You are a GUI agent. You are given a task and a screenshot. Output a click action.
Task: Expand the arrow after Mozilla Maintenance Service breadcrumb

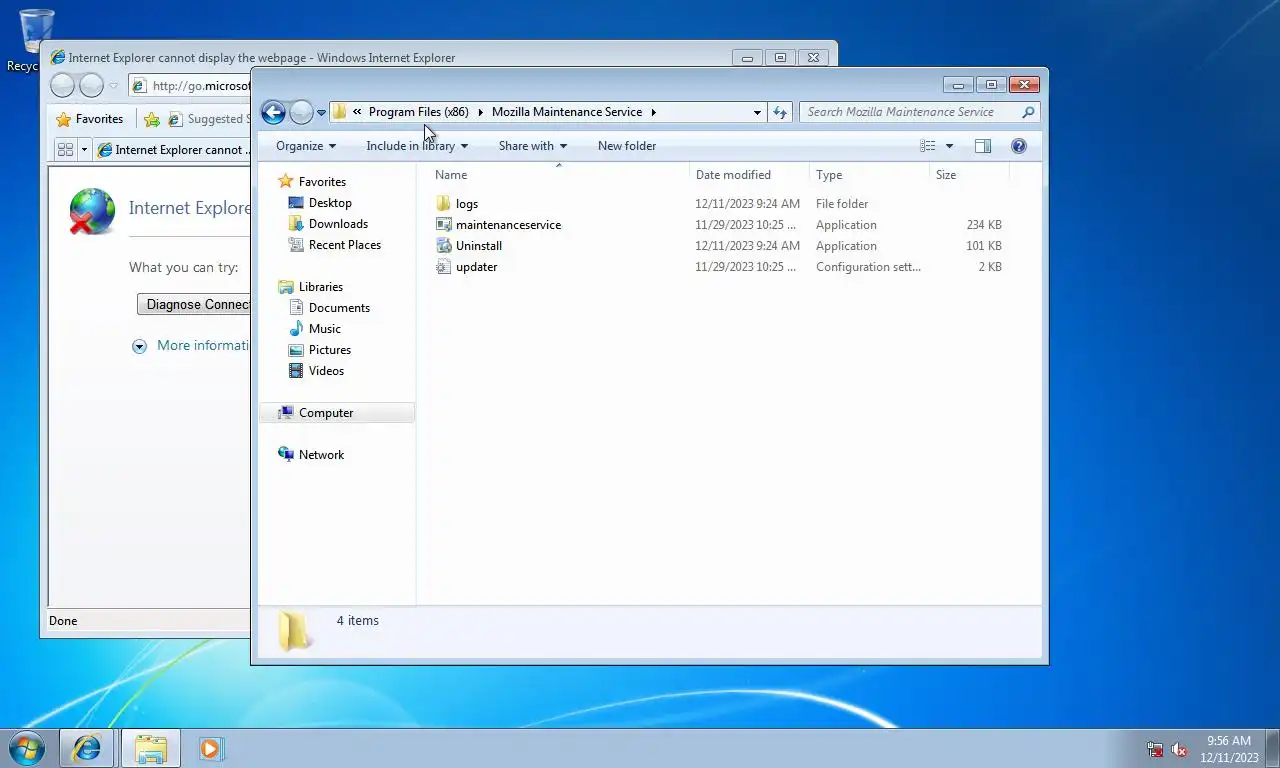(x=653, y=112)
